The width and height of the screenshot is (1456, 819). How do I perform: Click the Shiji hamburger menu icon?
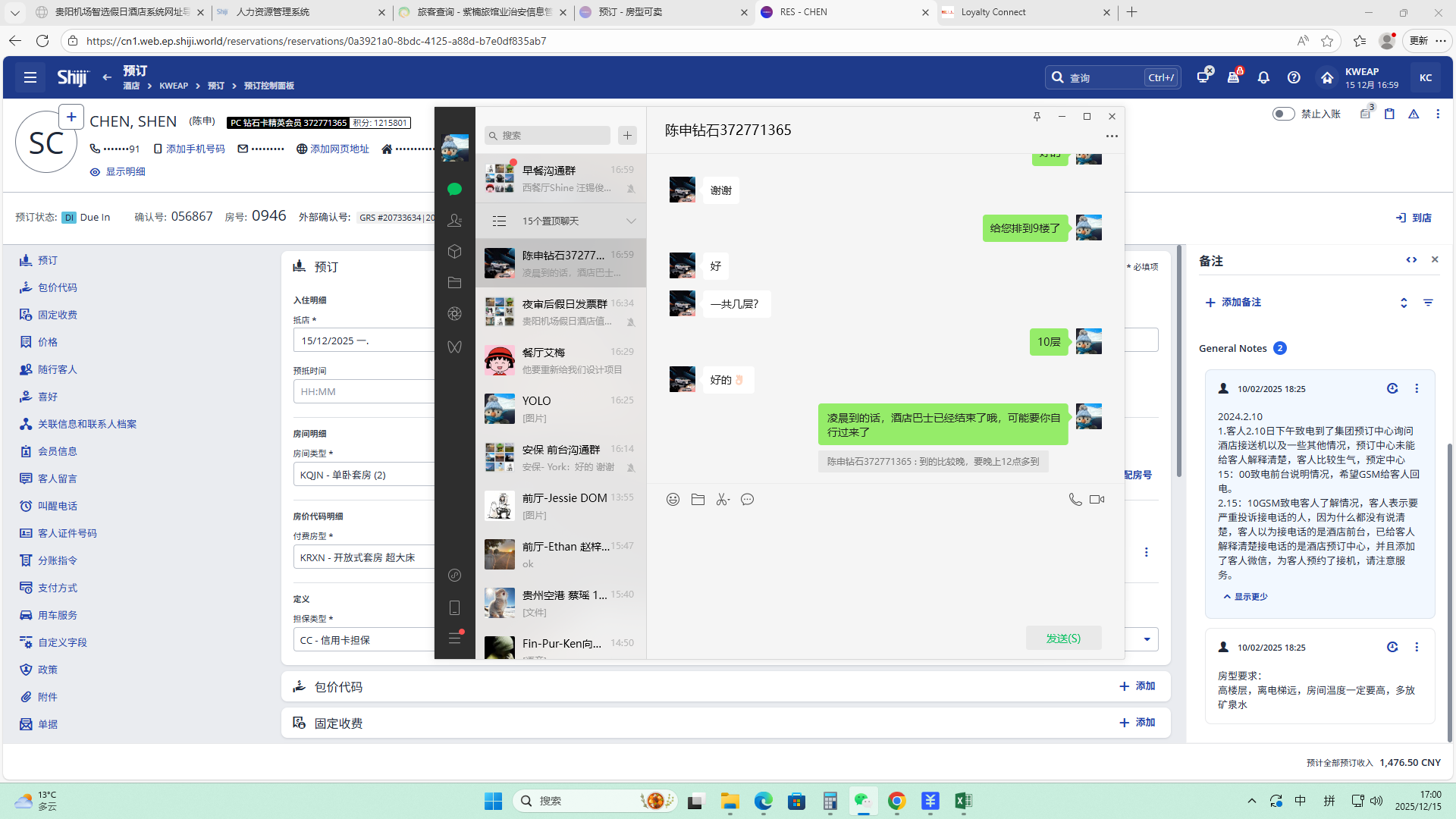[30, 77]
